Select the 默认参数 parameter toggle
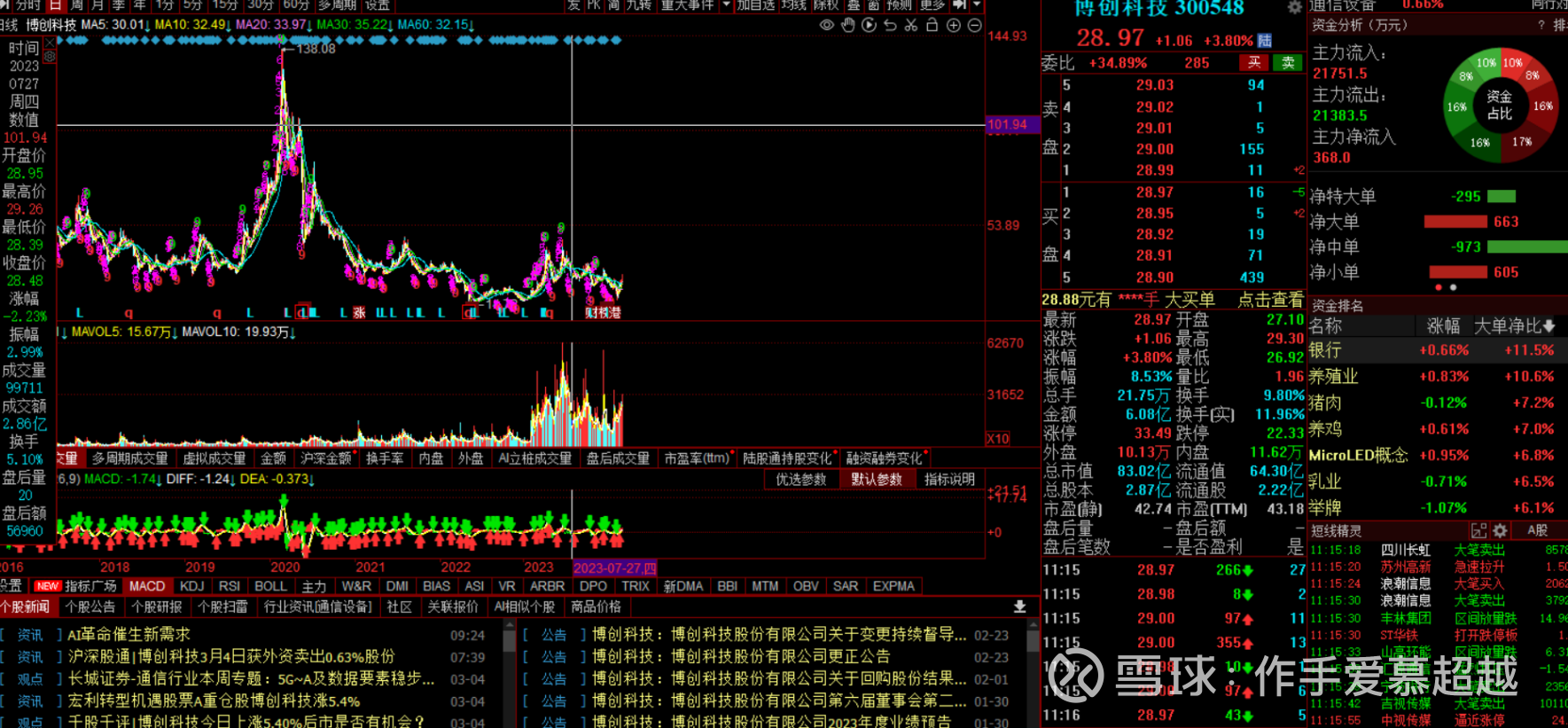1568x728 pixels. click(x=876, y=479)
